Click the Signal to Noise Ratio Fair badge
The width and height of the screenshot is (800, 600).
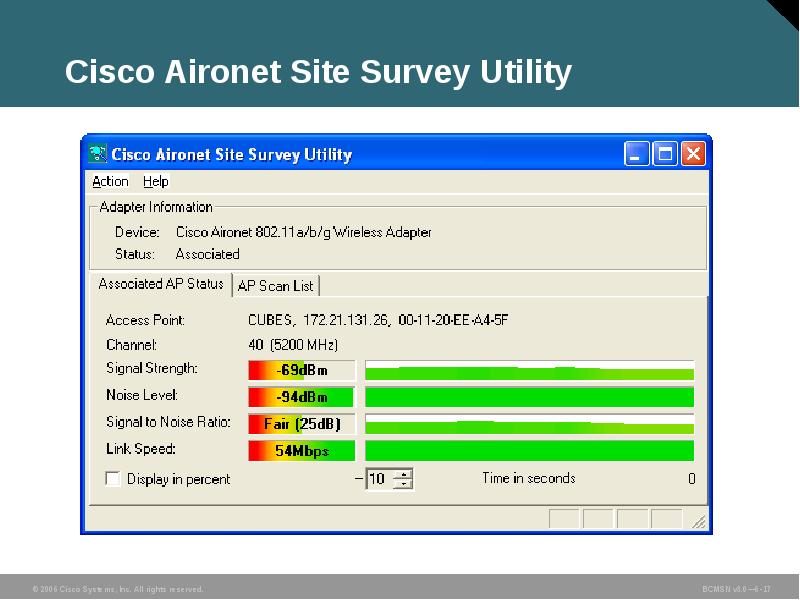[x=300, y=423]
